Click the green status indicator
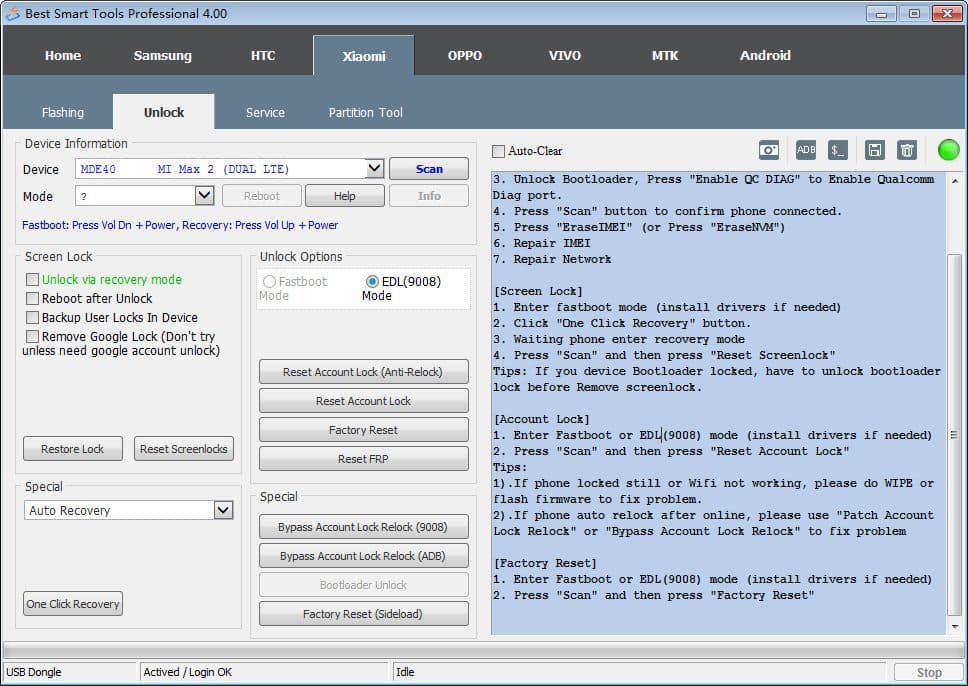The image size is (968, 686). pos(949,150)
